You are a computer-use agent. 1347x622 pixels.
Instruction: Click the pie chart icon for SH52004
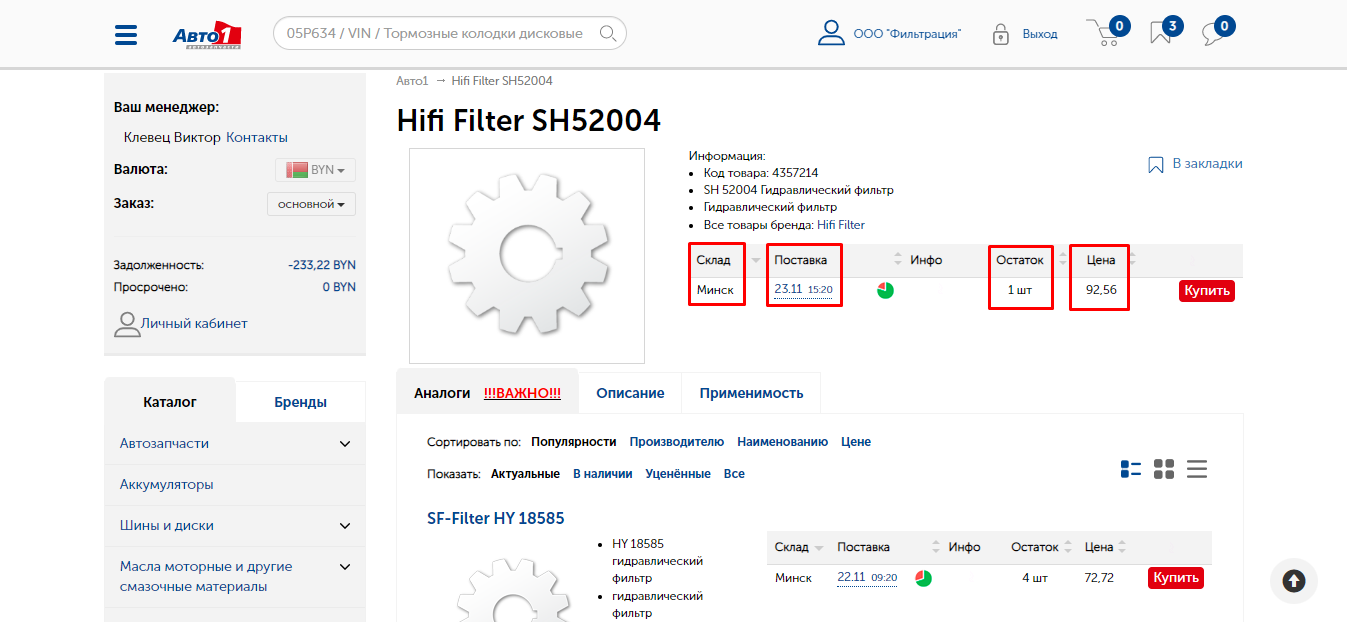click(x=885, y=290)
